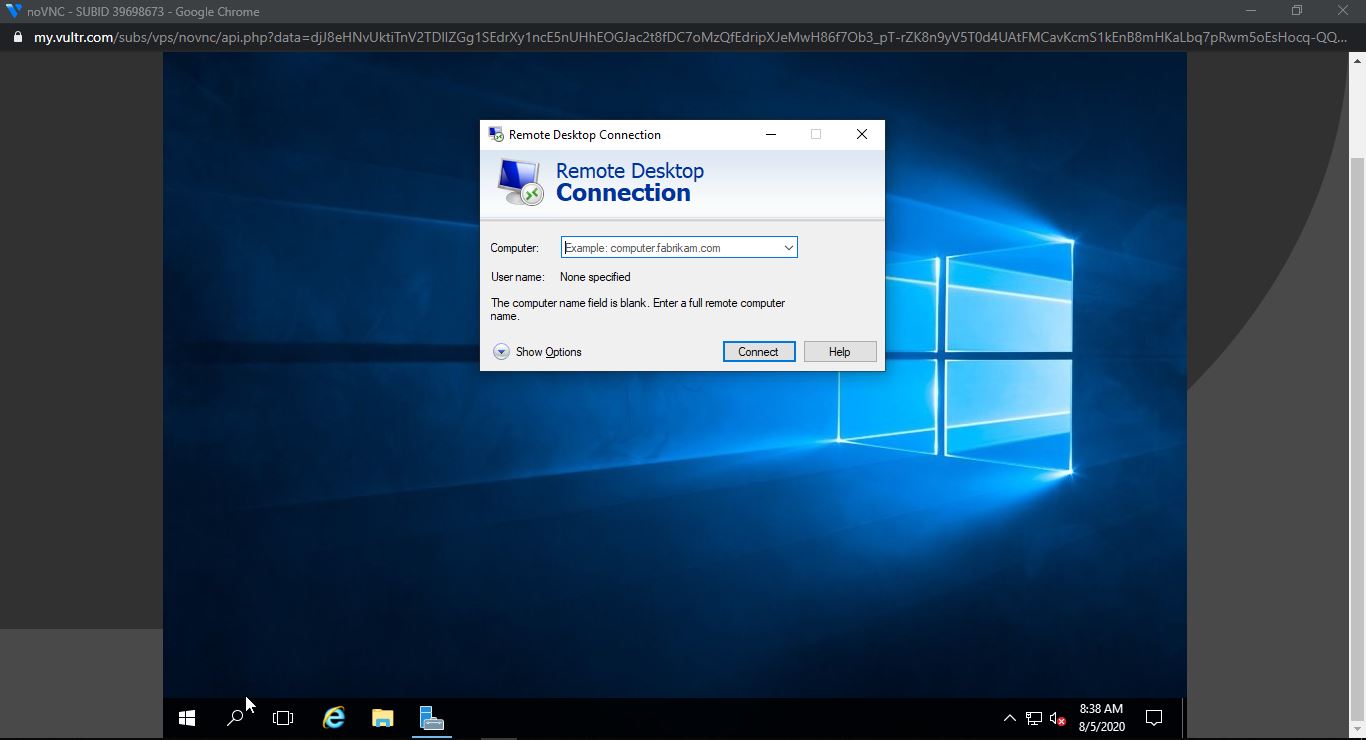
Task: Close the Remote Desktop Connection dialog
Action: point(862,134)
